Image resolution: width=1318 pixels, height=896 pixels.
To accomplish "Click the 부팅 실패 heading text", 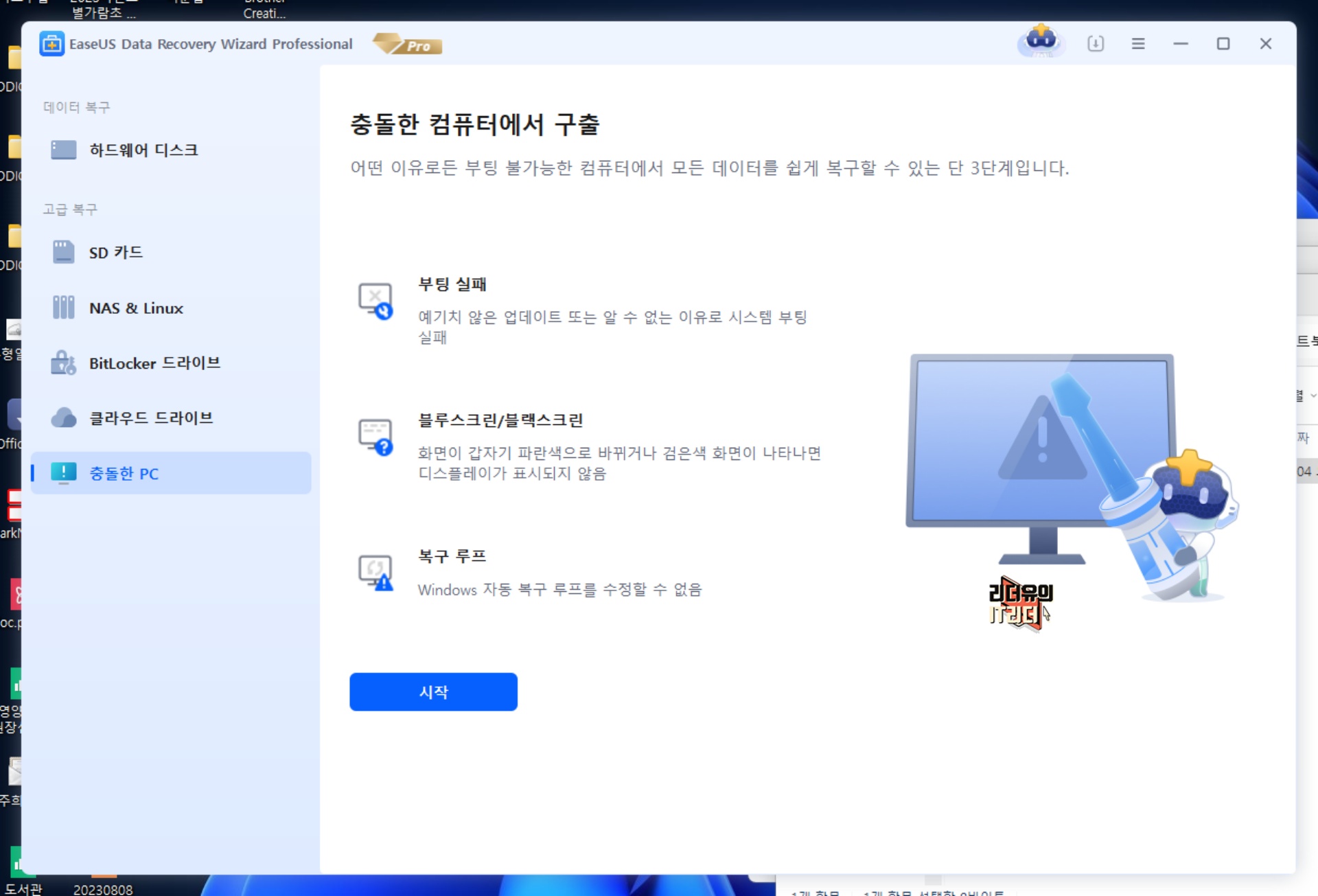I will (x=452, y=284).
